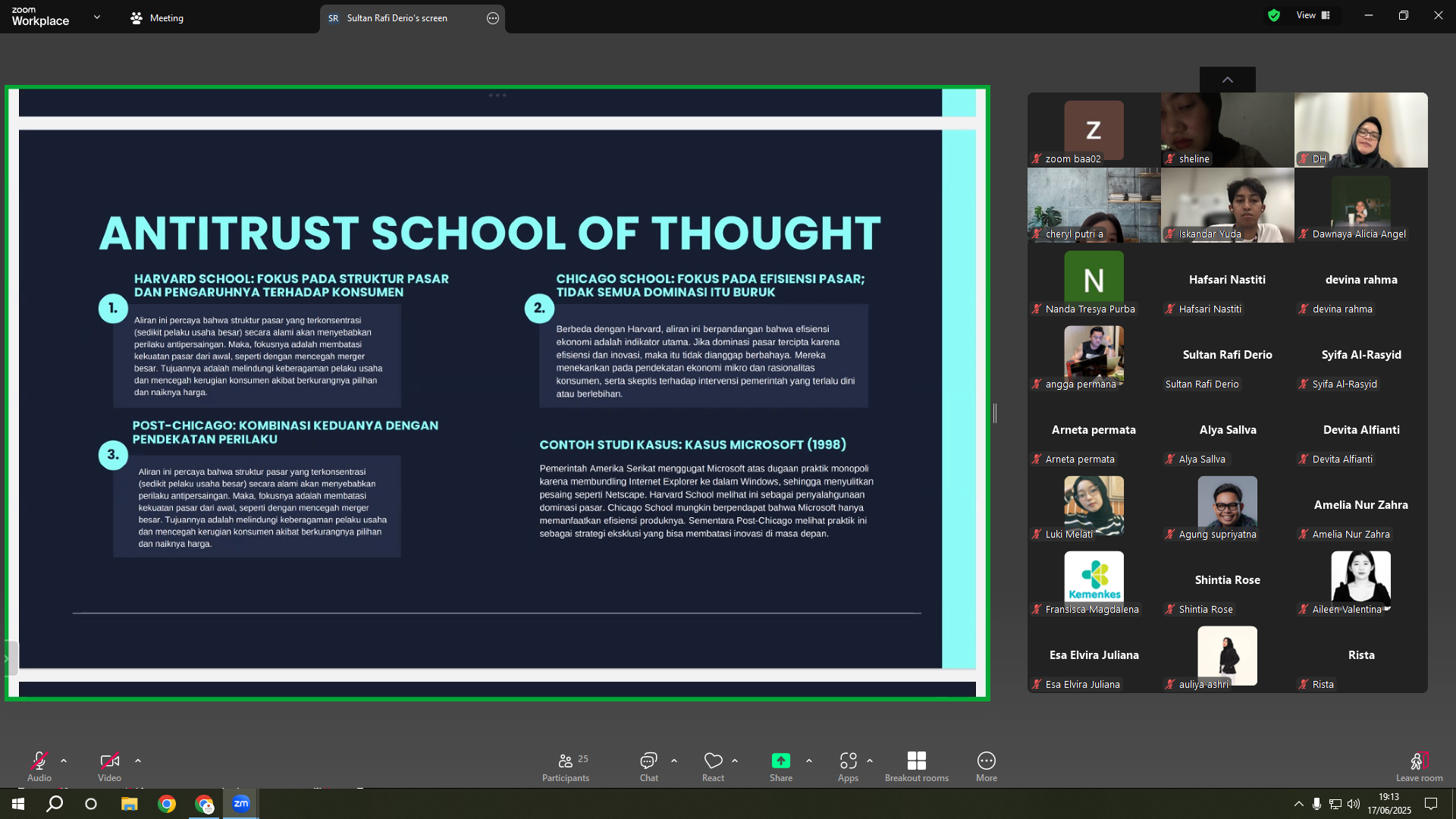Expand share options arrow
Viewport: 1456px width, 819px height.
tap(809, 761)
